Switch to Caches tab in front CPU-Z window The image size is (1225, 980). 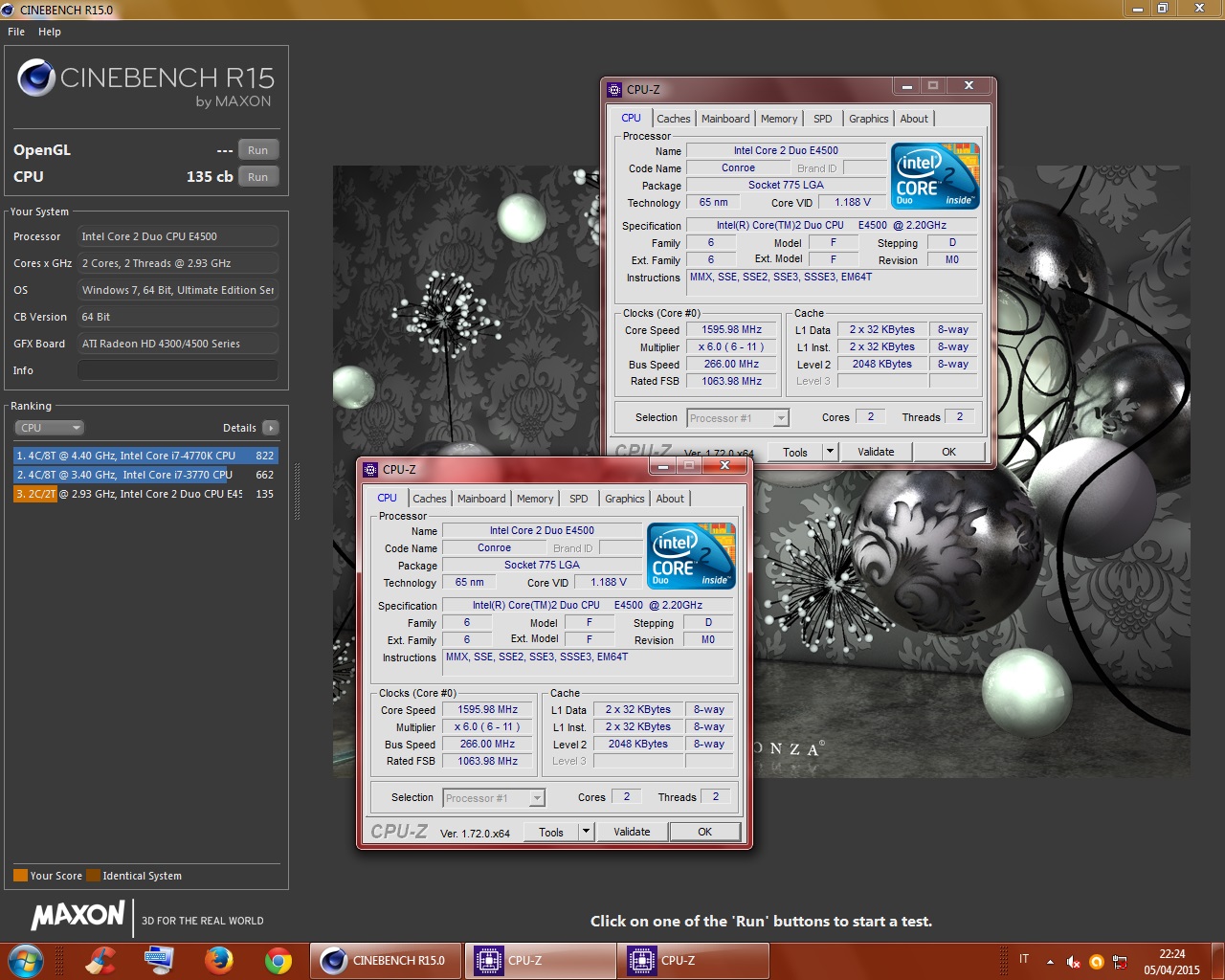coord(430,499)
